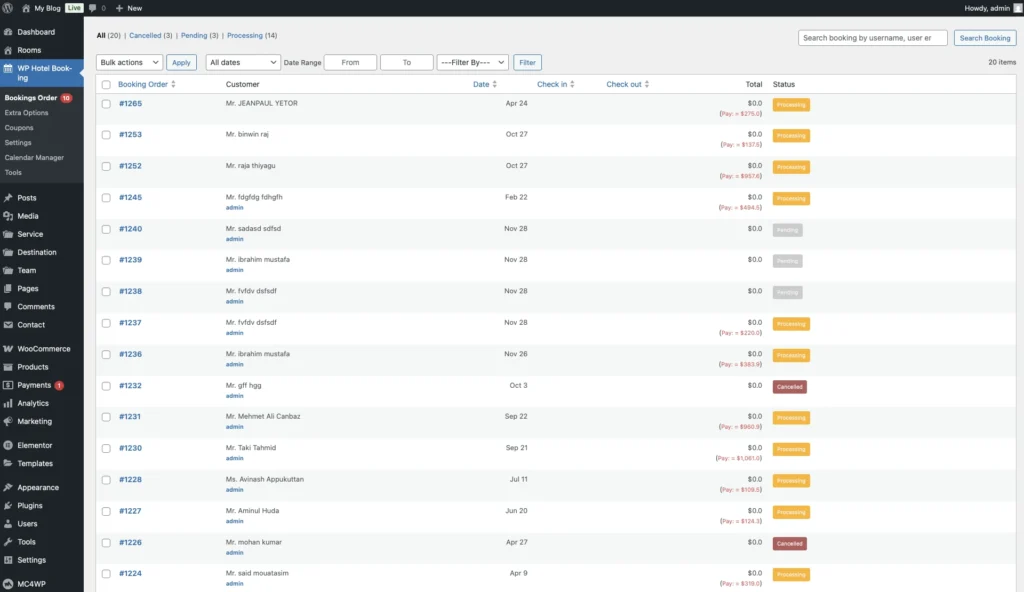Screen dimensions: 1024x592
Task: Open the Filter By dropdown
Action: 472,62
